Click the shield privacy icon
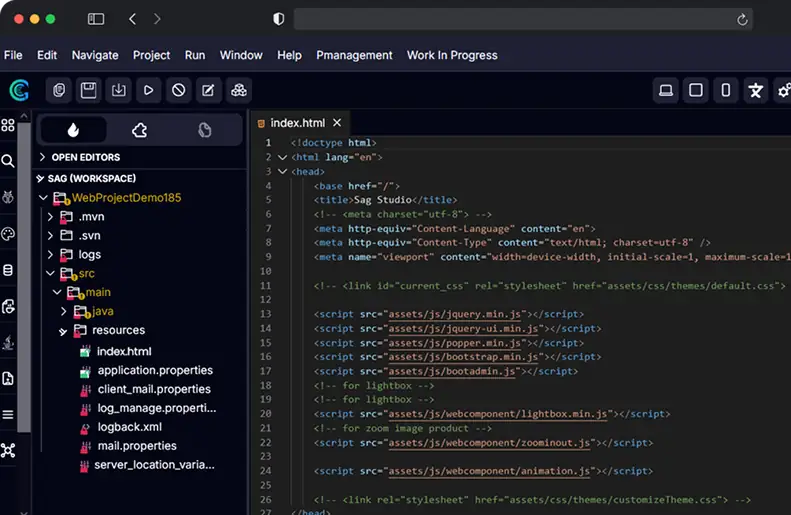The width and height of the screenshot is (791, 515). coord(278,19)
